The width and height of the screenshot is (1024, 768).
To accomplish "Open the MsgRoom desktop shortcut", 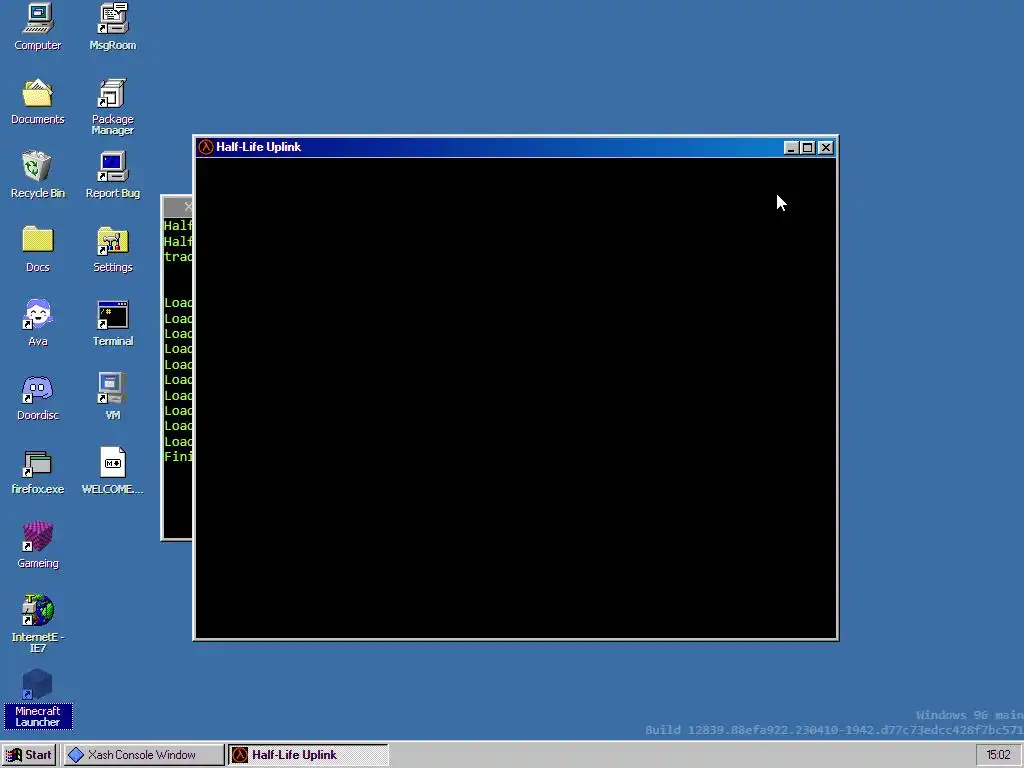I will [x=112, y=26].
